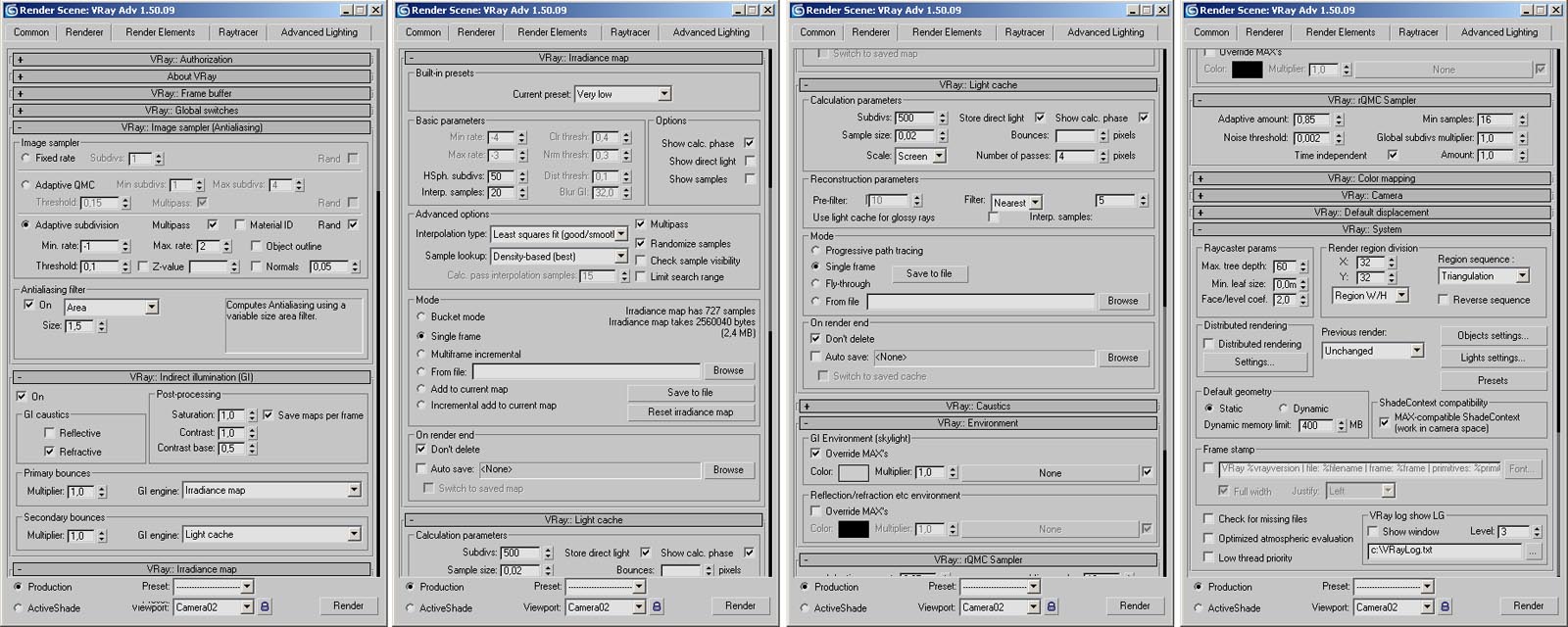Click the Objects settings button
Image resolution: width=1568 pixels, height=627 pixels.
pos(1492,335)
